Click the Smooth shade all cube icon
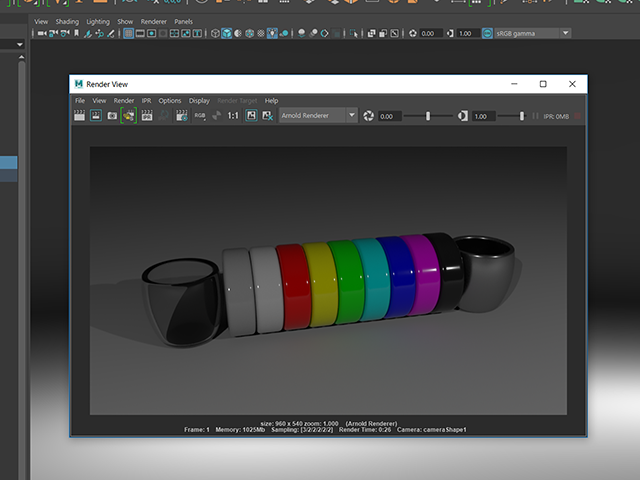The height and width of the screenshot is (480, 640). [x=227, y=33]
